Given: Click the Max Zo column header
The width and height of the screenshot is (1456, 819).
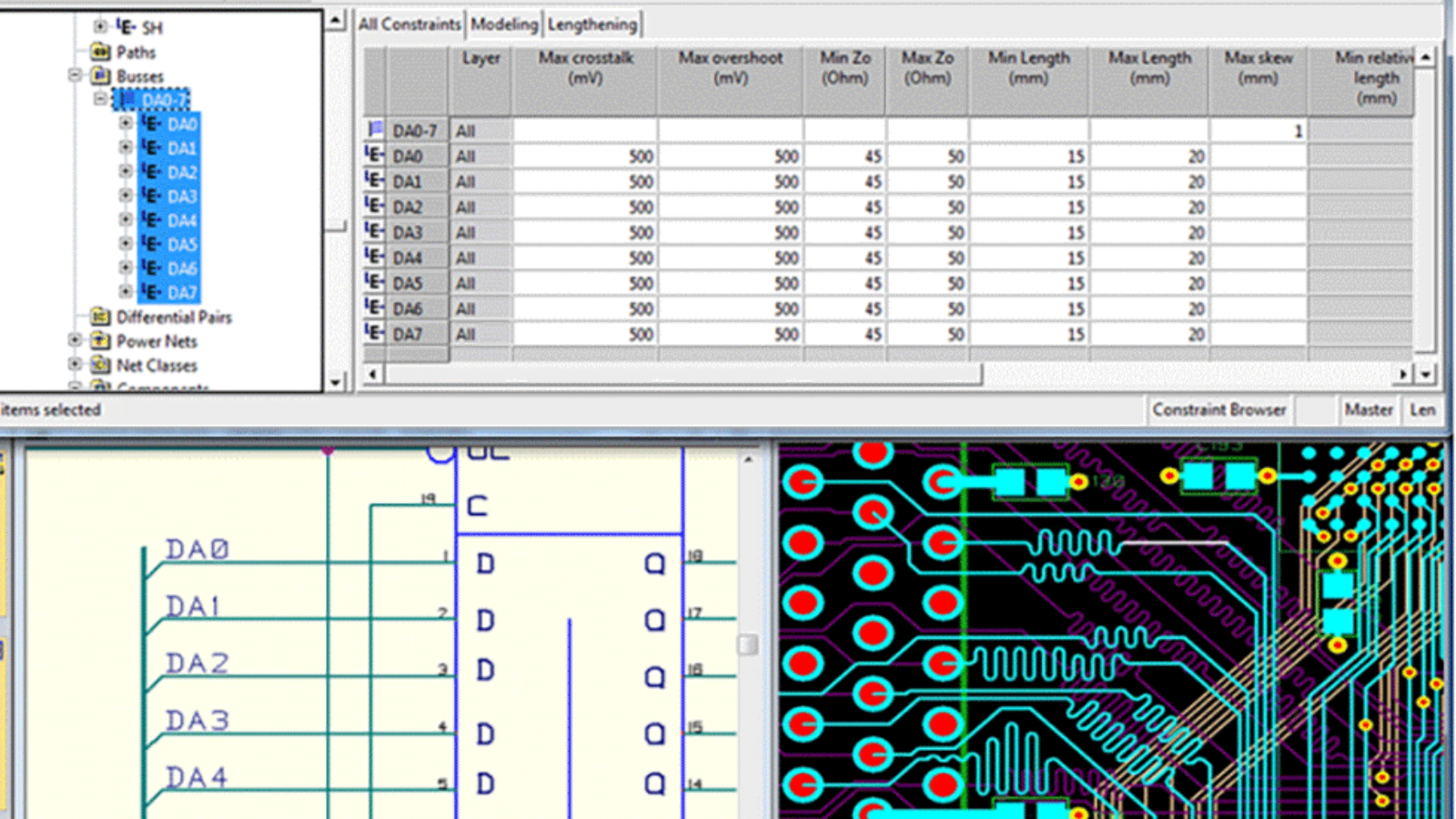Looking at the screenshot, I should (x=927, y=80).
